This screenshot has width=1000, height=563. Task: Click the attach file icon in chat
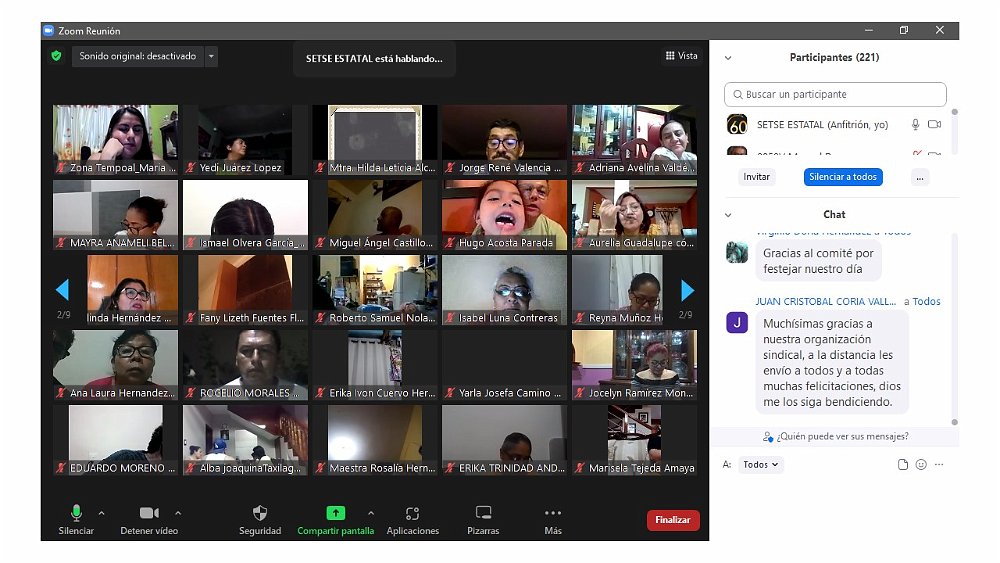[x=903, y=465]
